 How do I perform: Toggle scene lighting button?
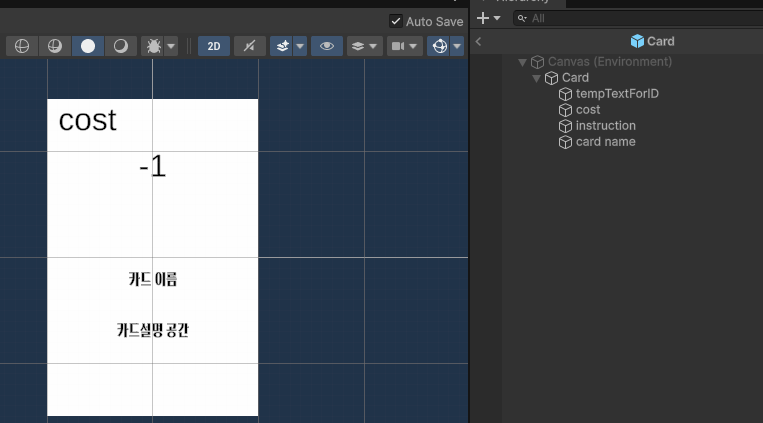250,46
